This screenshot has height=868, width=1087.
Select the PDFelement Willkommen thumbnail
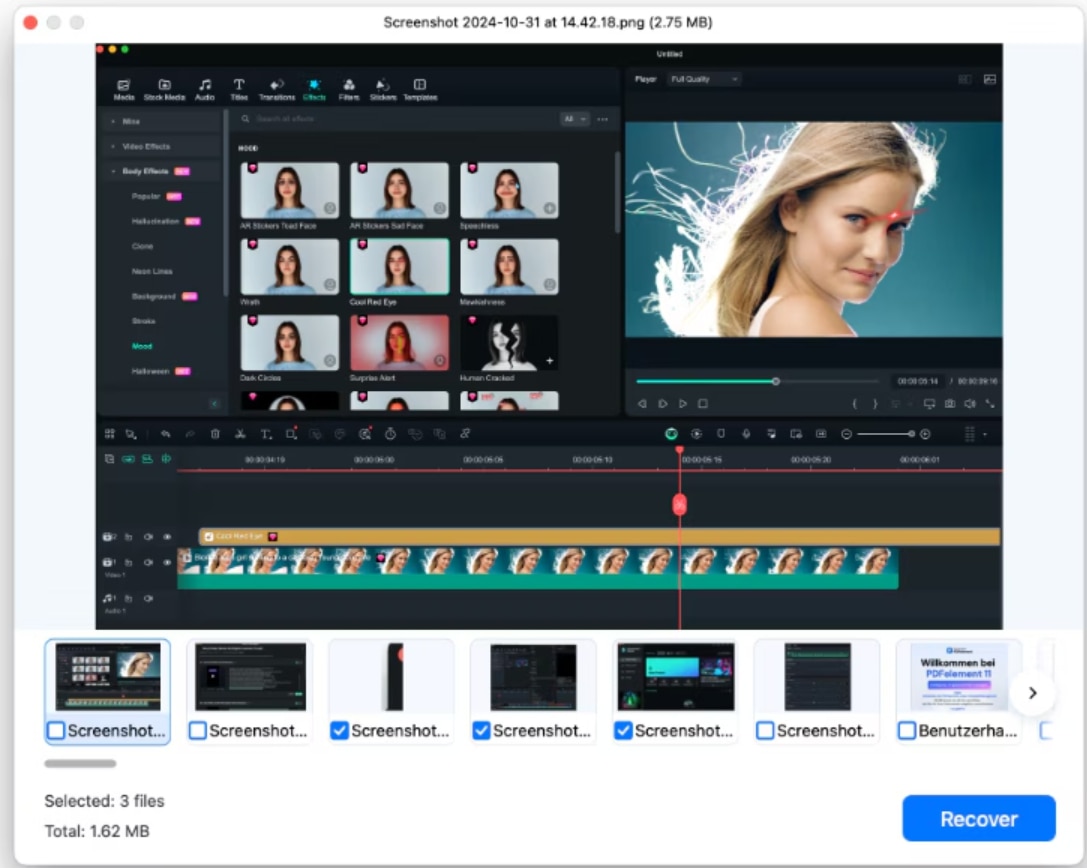[958, 677]
